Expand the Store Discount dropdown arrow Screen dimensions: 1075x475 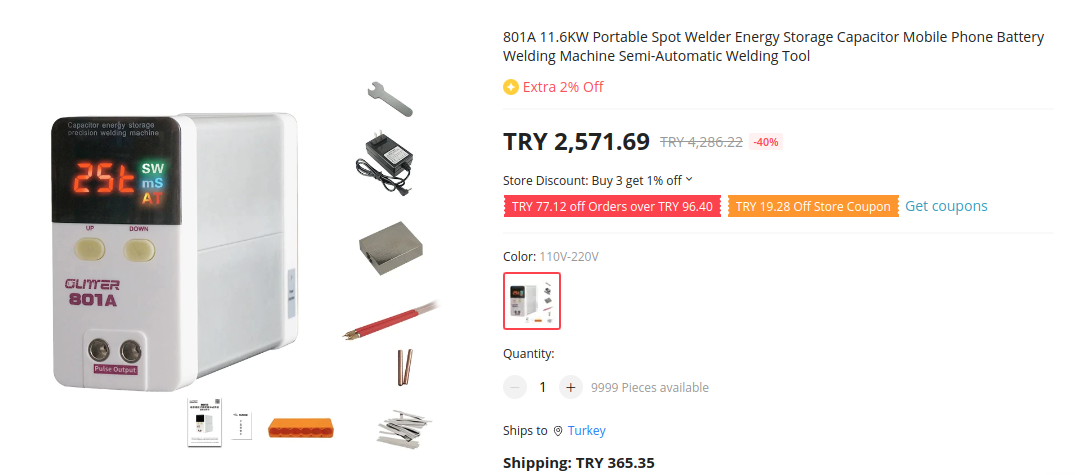point(689,180)
